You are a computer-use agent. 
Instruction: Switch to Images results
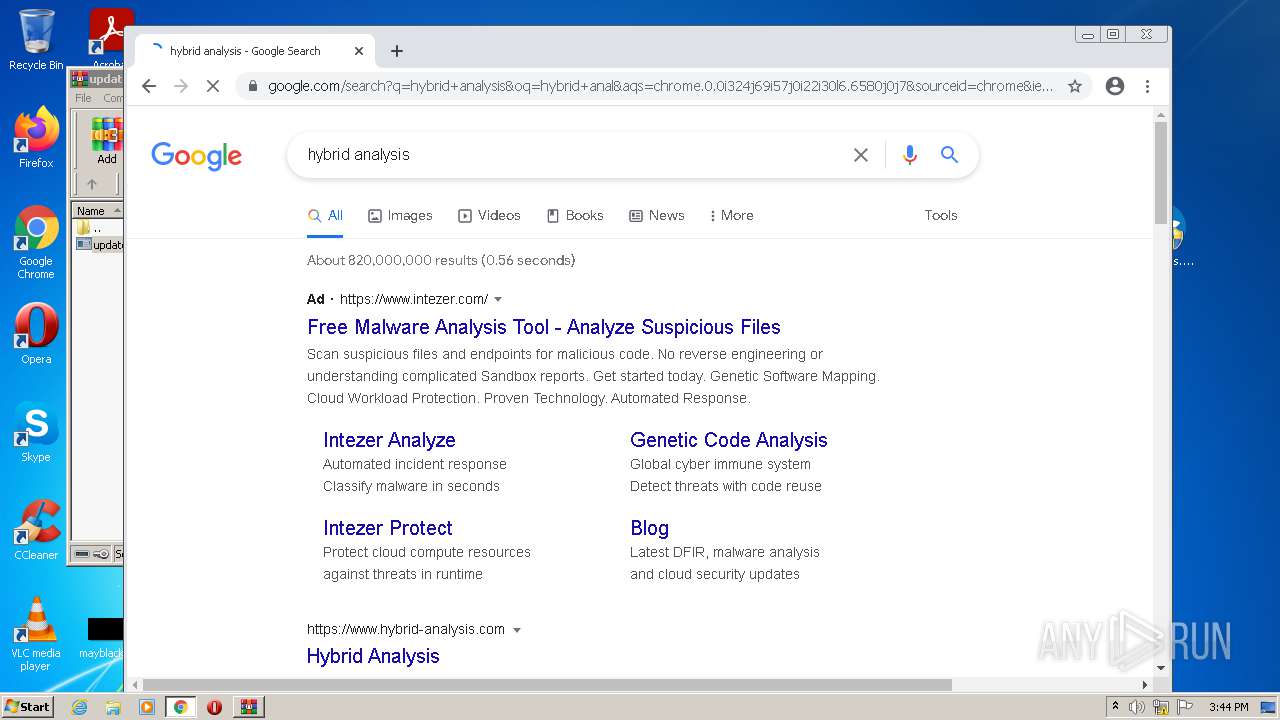(400, 216)
